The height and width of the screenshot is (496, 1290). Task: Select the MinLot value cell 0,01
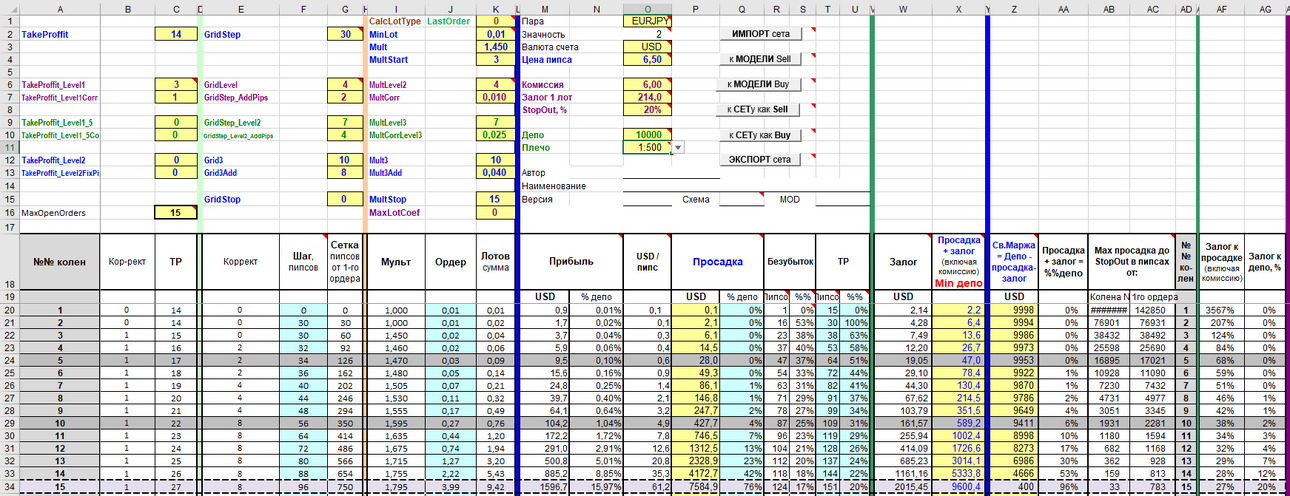[x=495, y=33]
